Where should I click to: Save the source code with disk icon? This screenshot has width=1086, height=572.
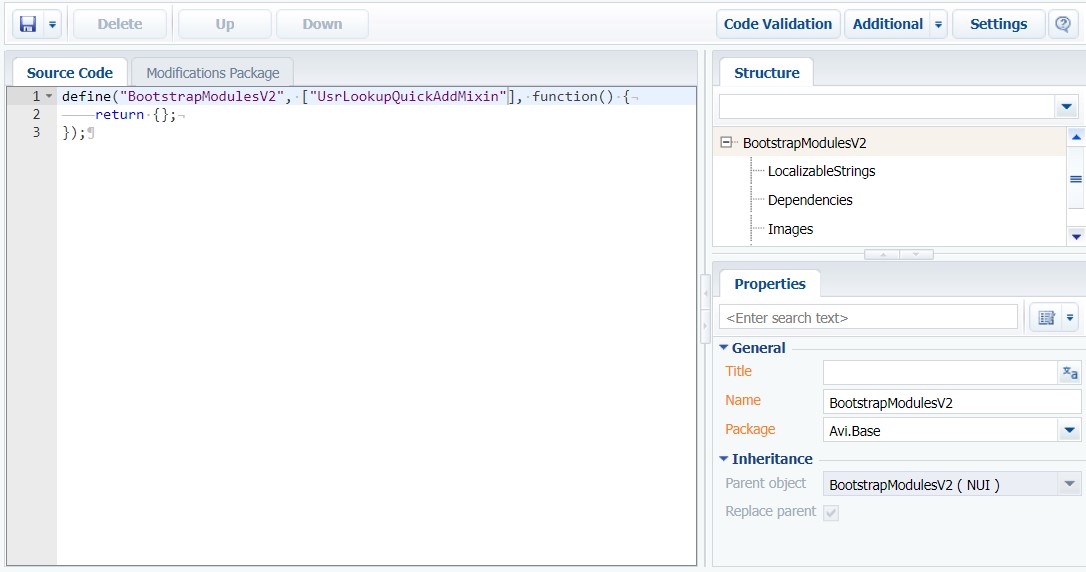(28, 24)
